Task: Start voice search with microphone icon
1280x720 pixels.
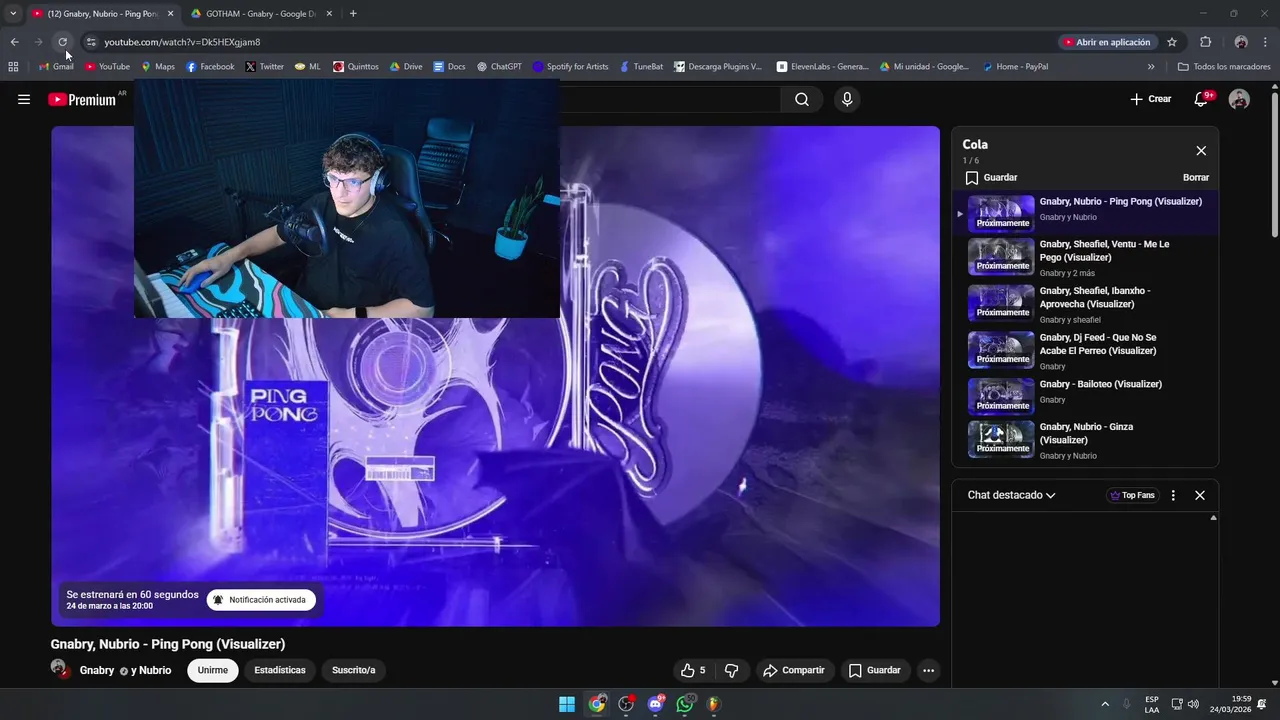Action: (x=847, y=99)
